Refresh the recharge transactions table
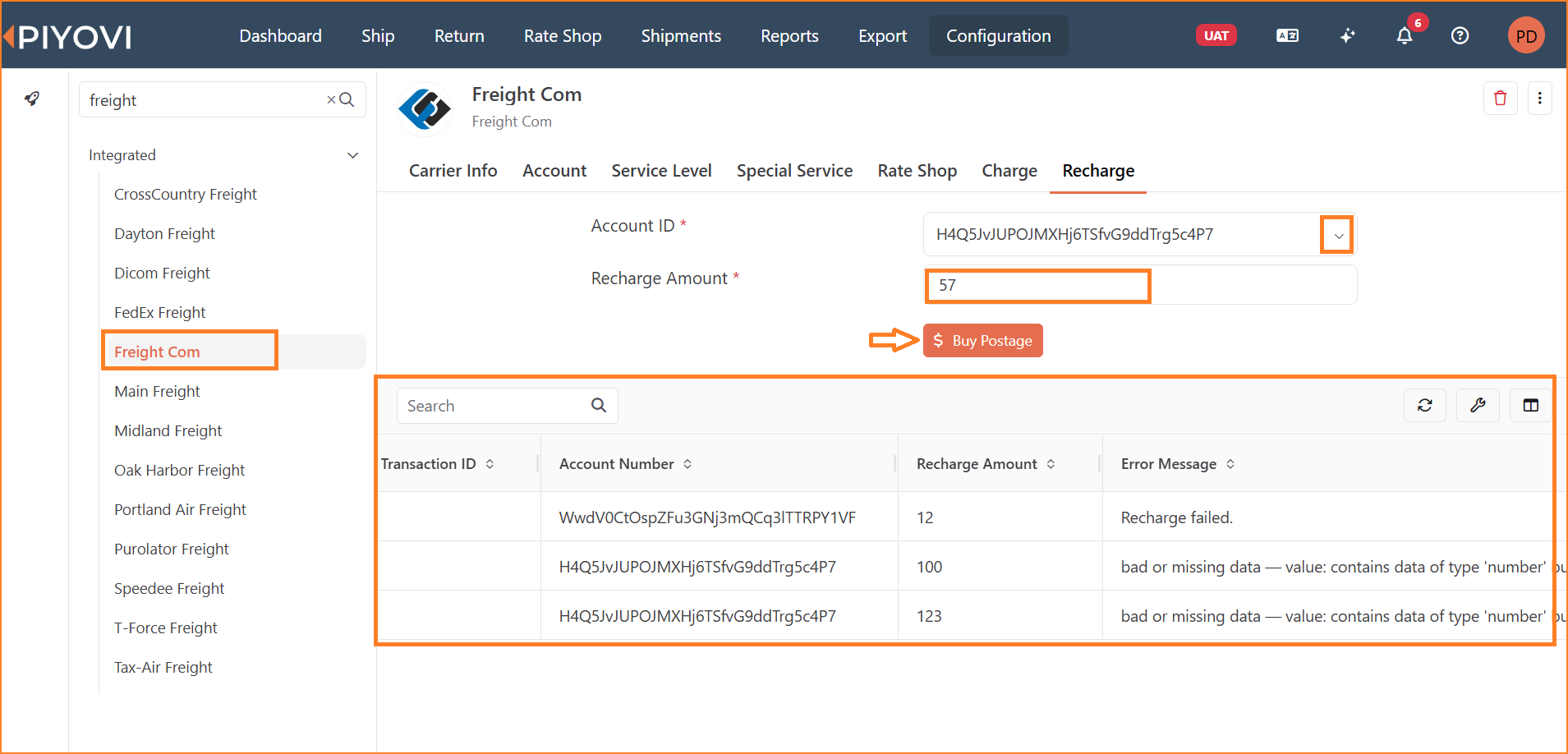 tap(1425, 406)
